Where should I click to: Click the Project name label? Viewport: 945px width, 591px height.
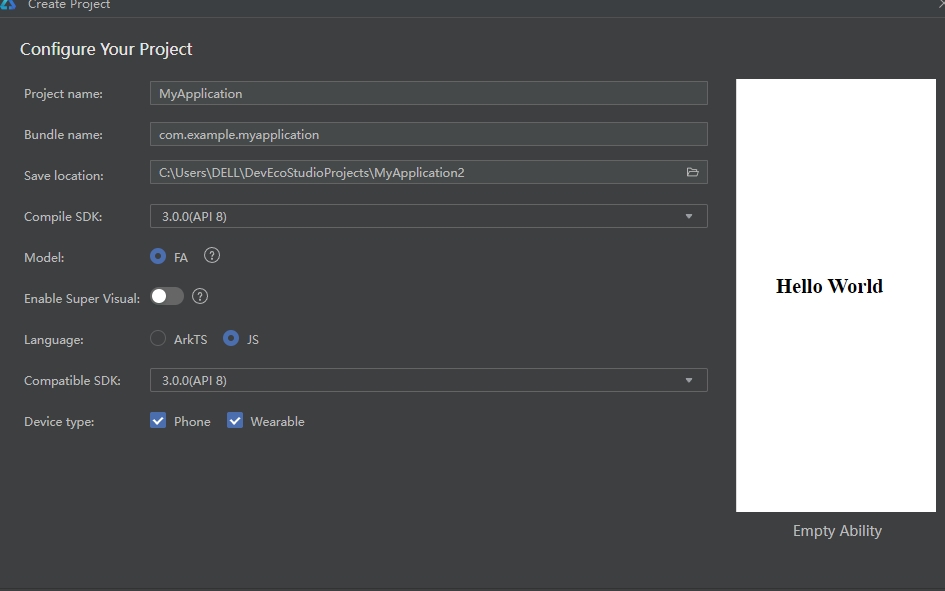coord(63,94)
